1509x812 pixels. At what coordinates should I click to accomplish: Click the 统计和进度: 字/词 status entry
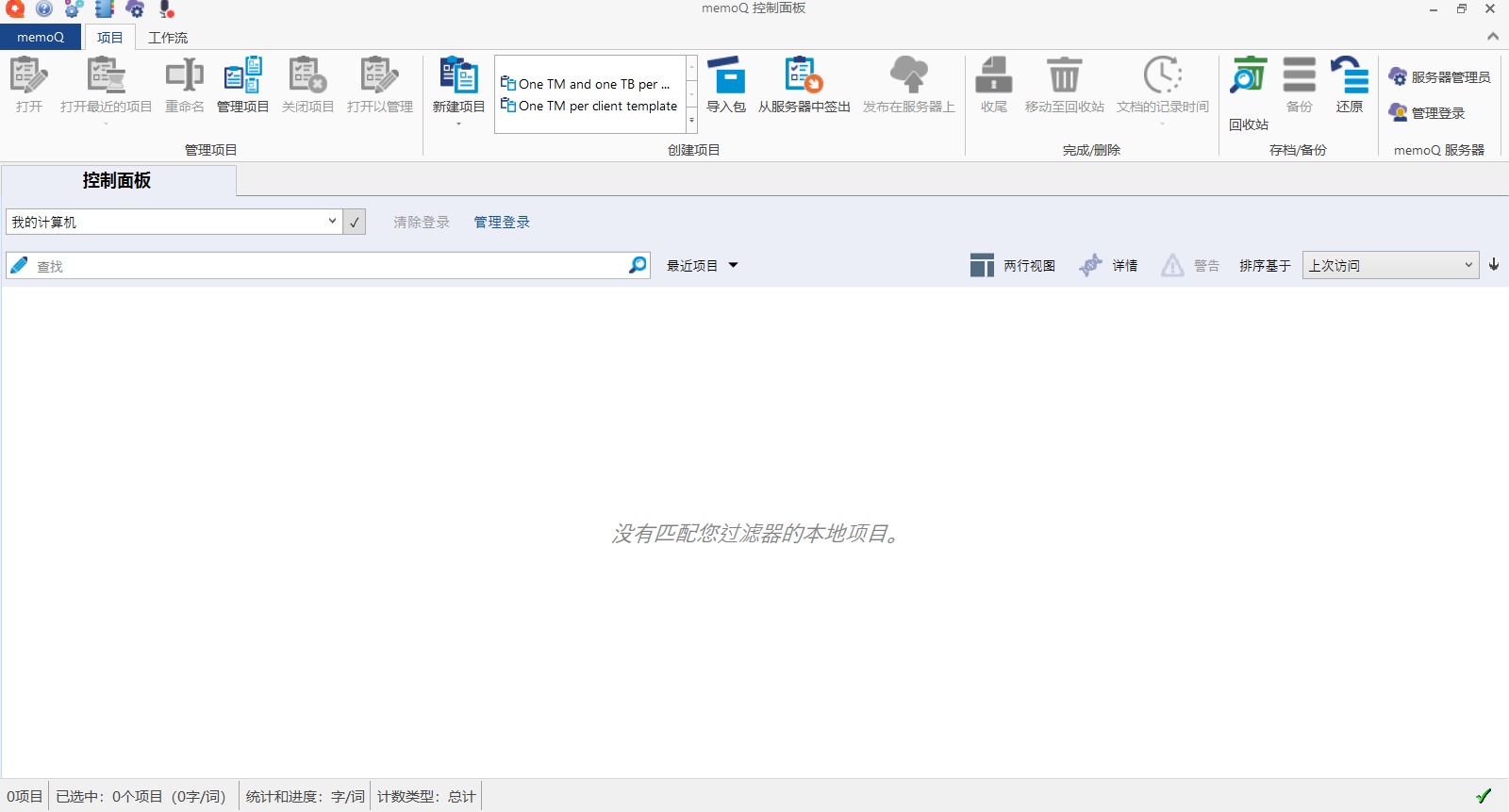(306, 797)
